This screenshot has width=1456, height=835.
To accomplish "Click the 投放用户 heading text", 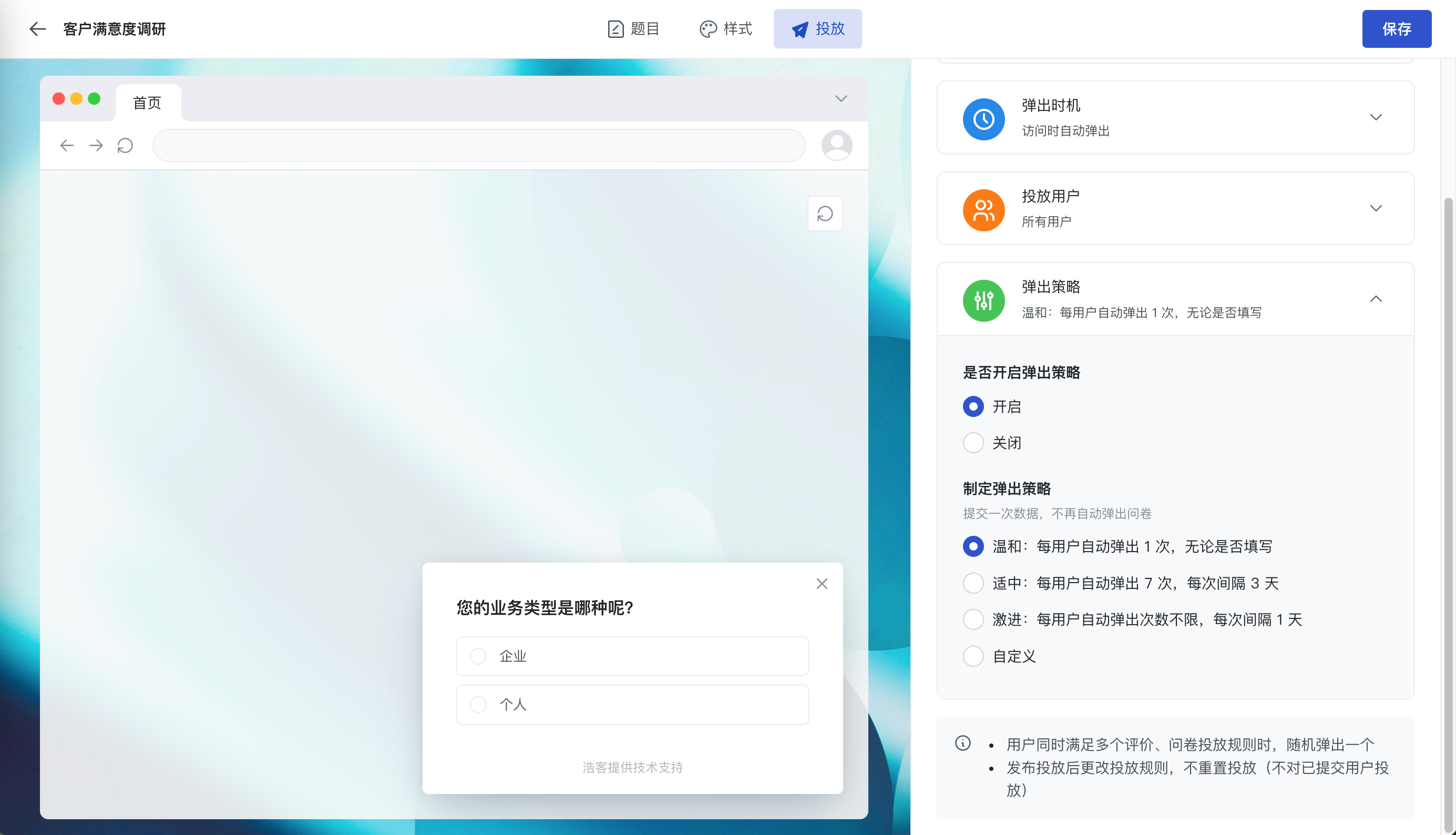I will [x=1051, y=196].
